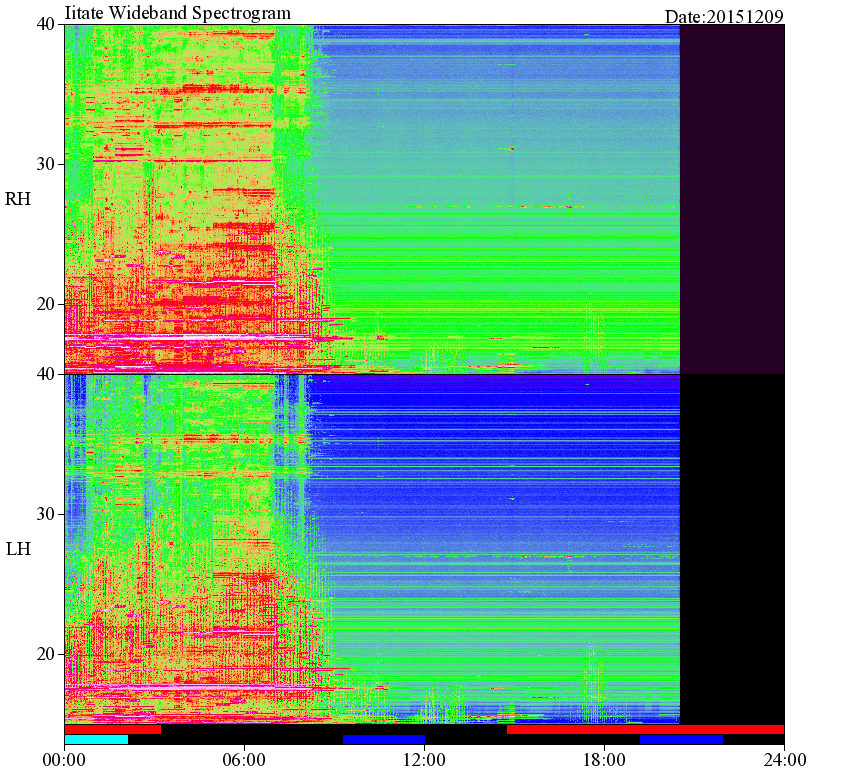Select the RH panel label
The width and height of the screenshot is (848, 768).
(17, 199)
